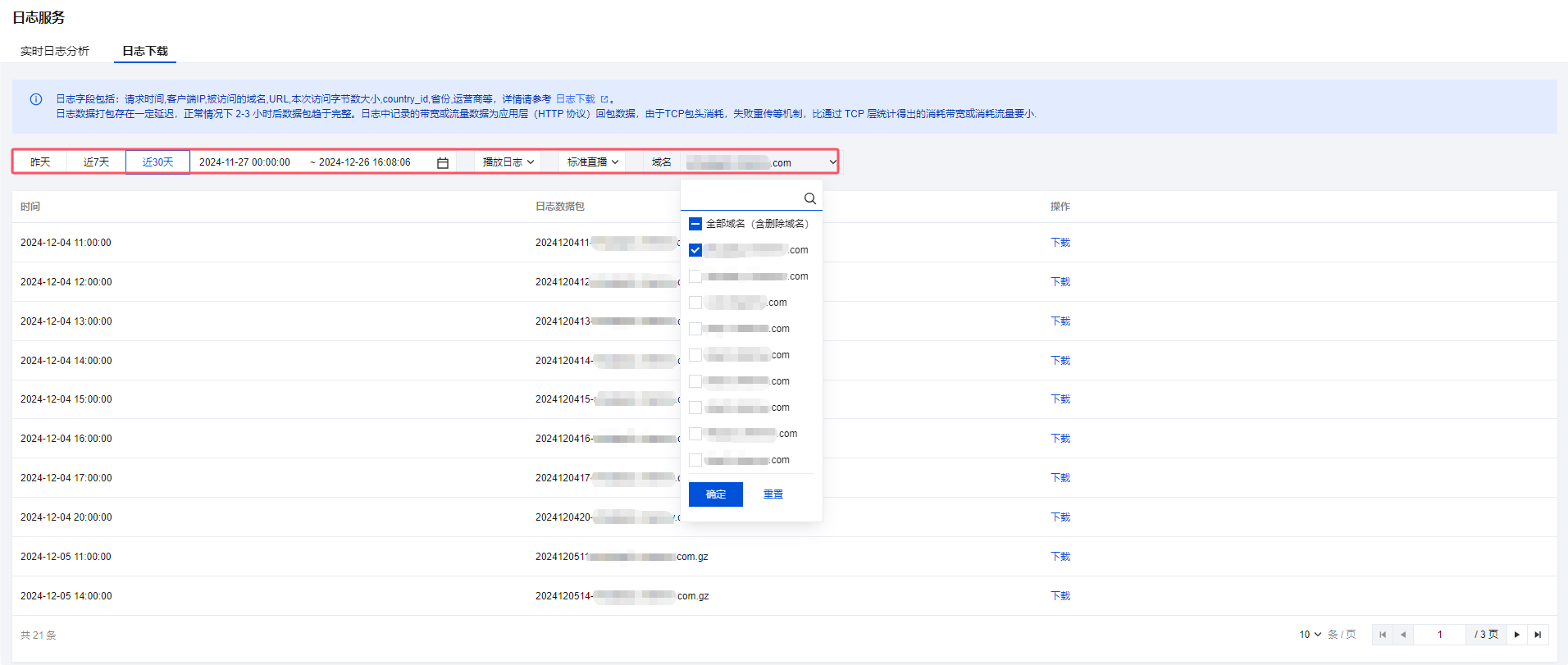
Task: Go to the next page arrow
Action: point(1517,635)
